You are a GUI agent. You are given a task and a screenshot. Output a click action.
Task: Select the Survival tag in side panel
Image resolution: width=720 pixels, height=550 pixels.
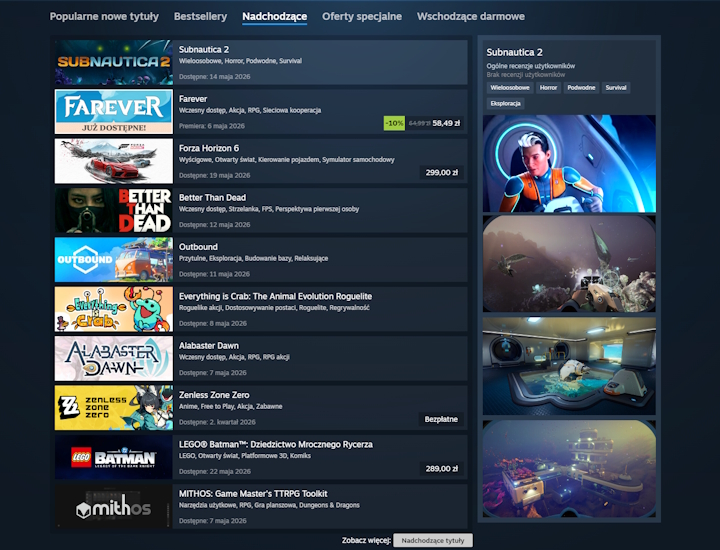(x=616, y=88)
